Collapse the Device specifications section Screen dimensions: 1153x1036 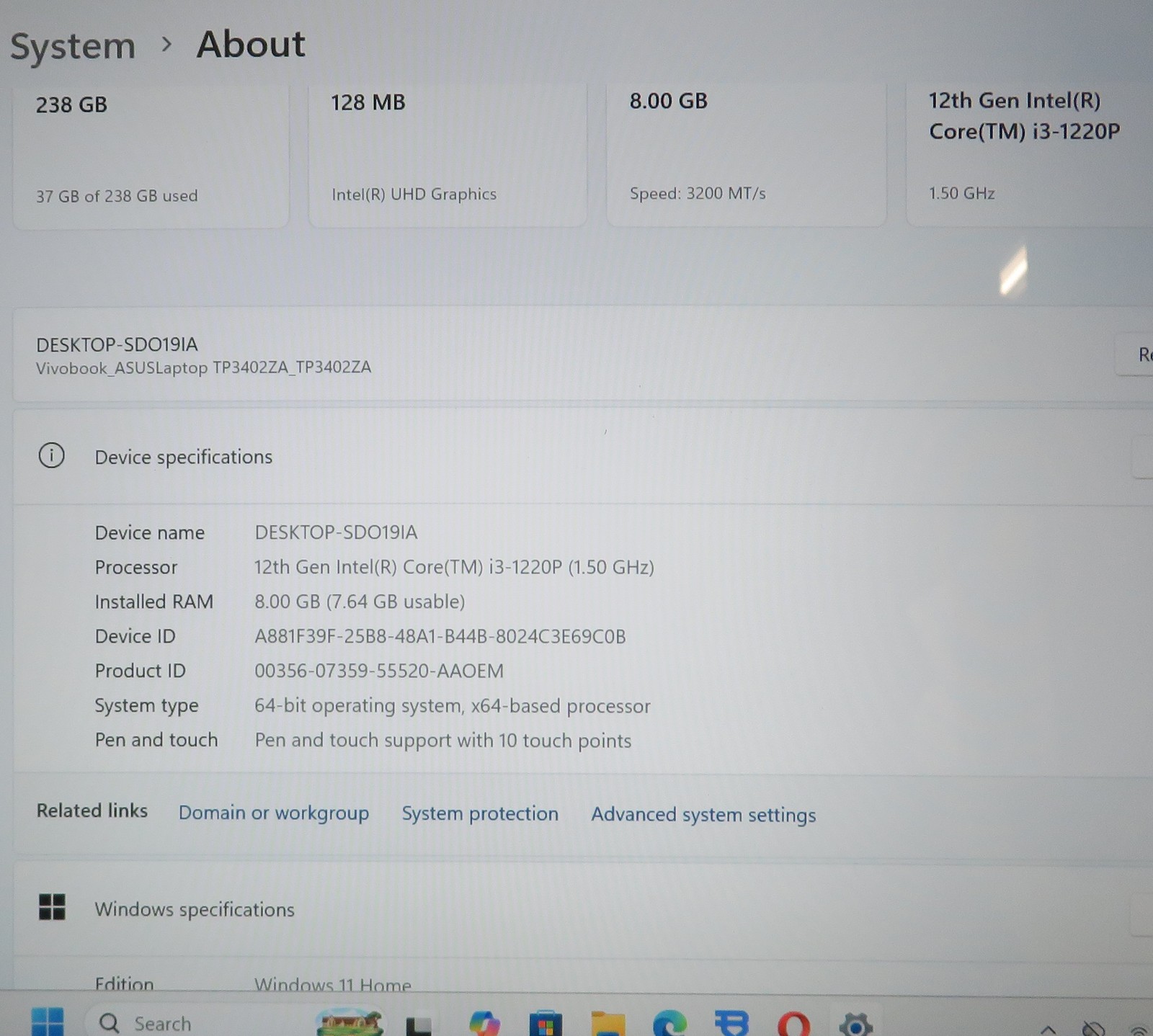1143,457
